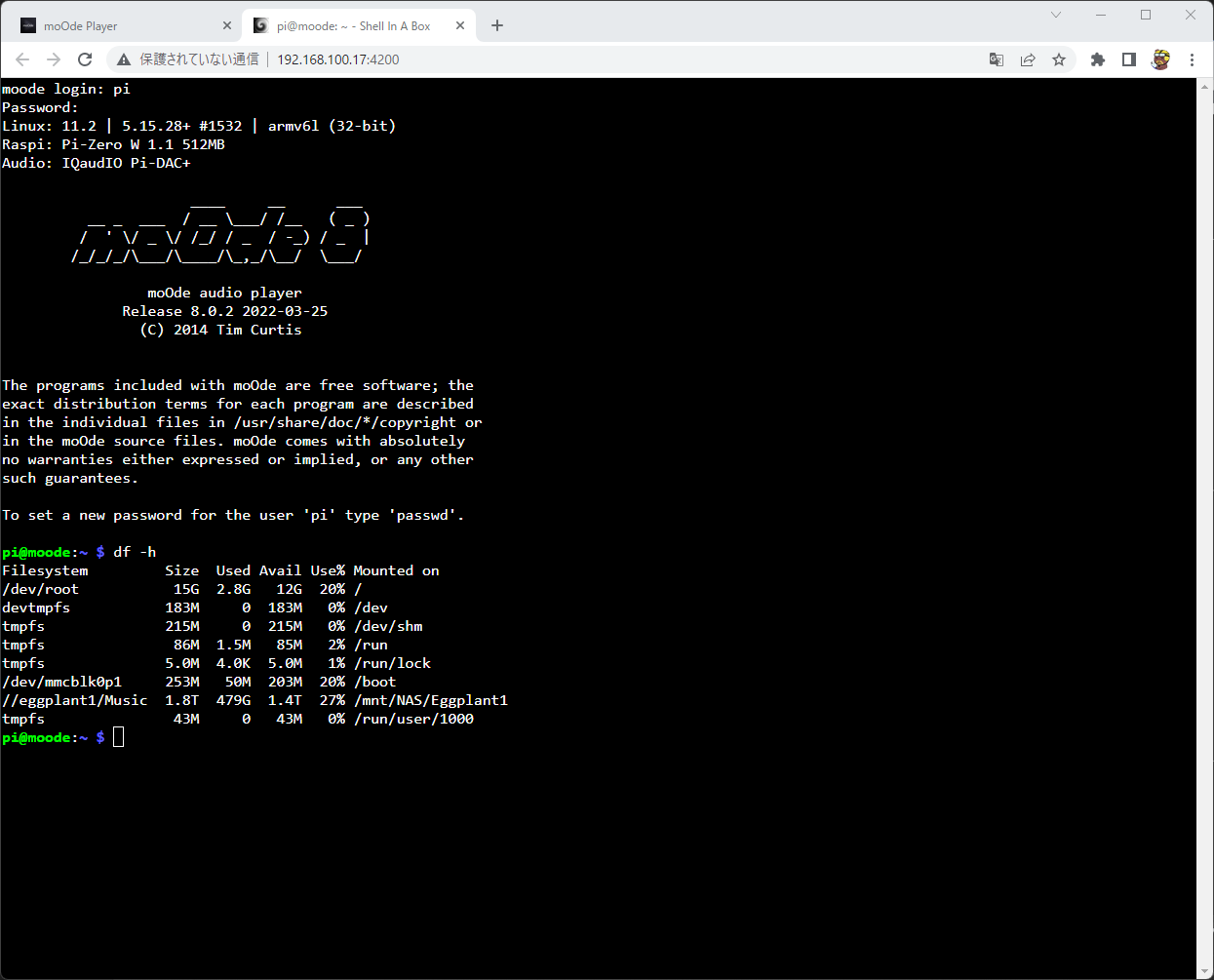Click the '/dev/shm' mount path
The image size is (1214, 980).
pos(388,626)
